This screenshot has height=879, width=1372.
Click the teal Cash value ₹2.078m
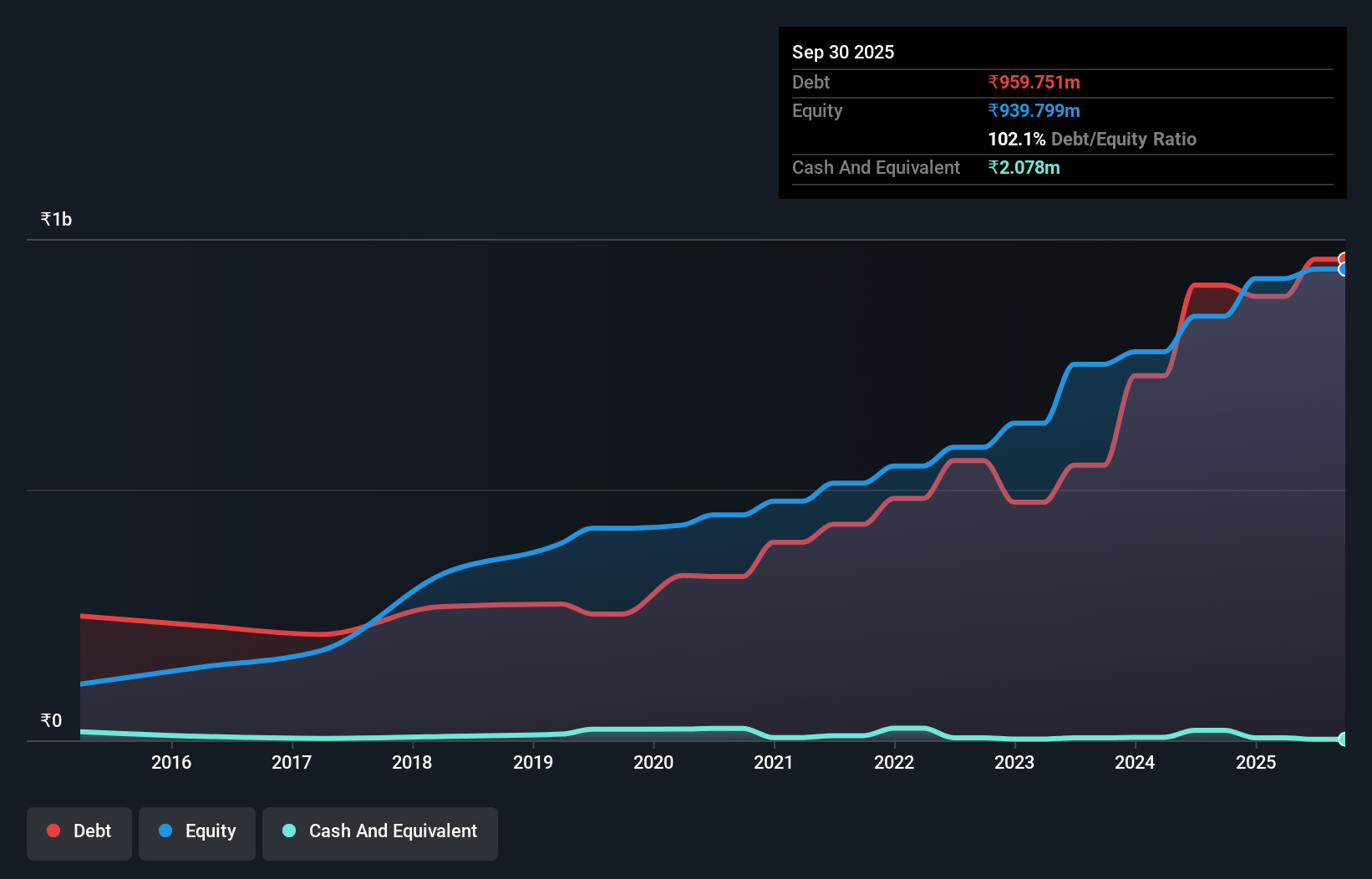tap(1024, 168)
